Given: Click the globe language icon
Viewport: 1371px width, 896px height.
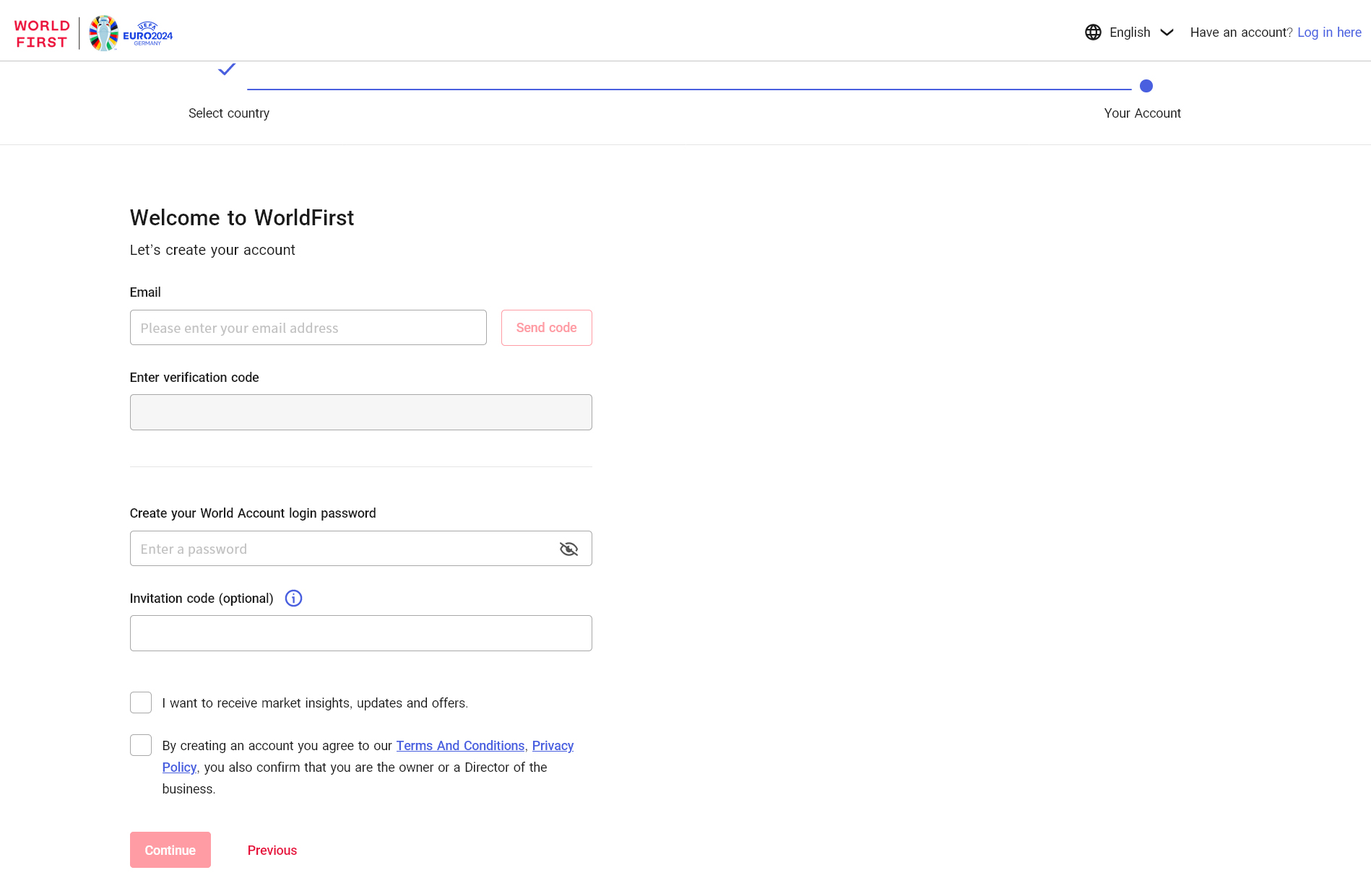Looking at the screenshot, I should [1093, 32].
